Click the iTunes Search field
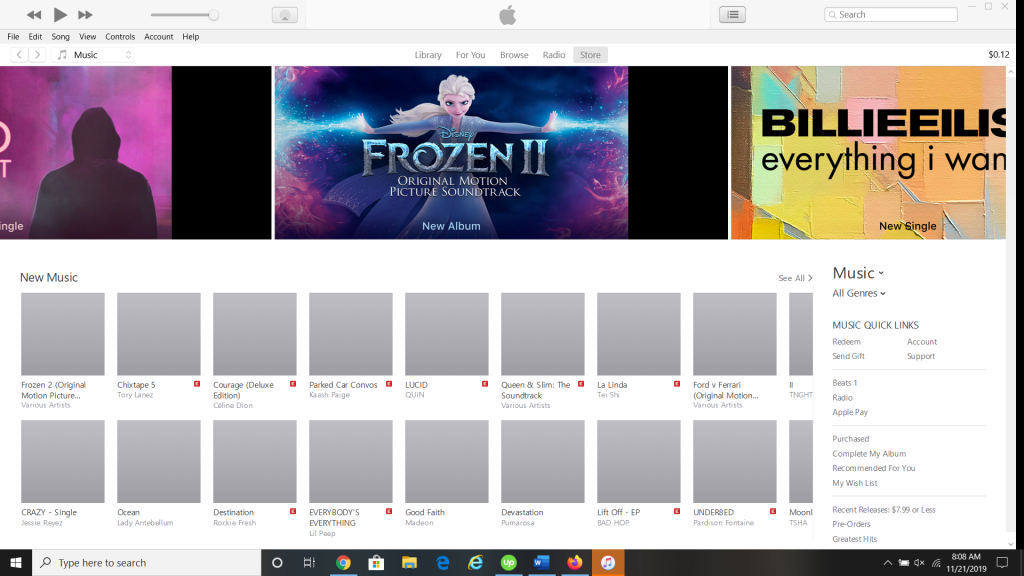1024x576 pixels. (891, 14)
